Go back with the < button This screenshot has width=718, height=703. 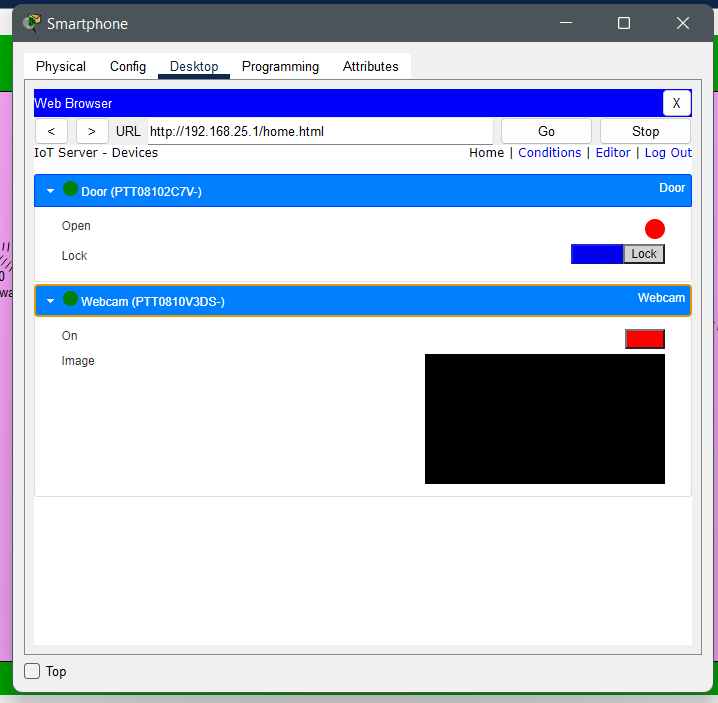pyautogui.click(x=51, y=131)
